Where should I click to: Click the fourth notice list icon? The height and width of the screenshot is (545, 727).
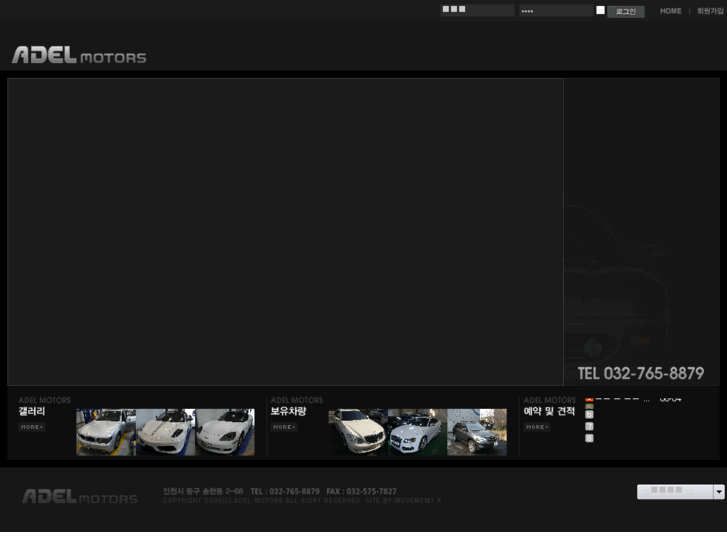[589, 427]
